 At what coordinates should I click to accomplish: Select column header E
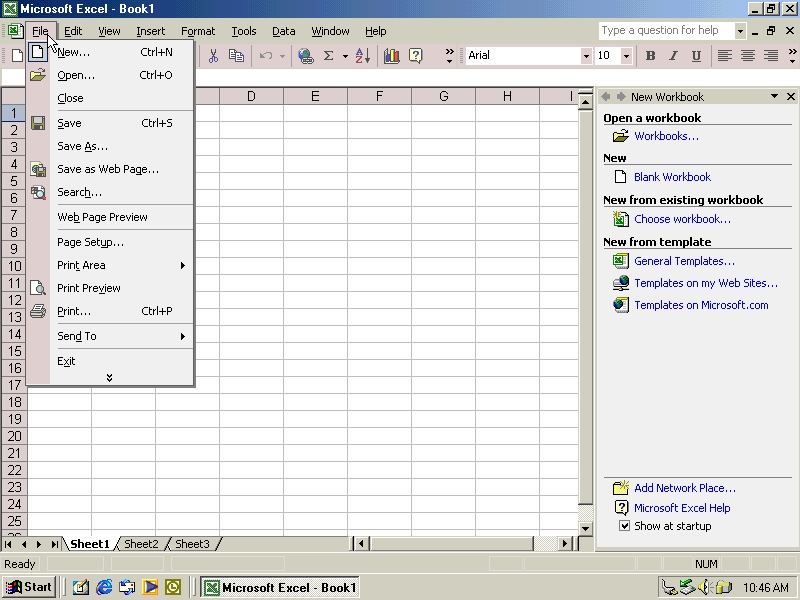pos(315,96)
